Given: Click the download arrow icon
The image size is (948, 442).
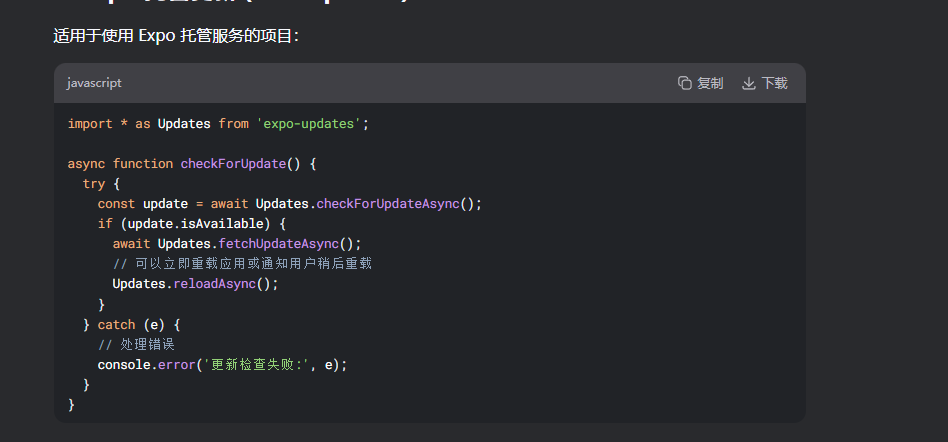Looking at the screenshot, I should click(x=748, y=83).
